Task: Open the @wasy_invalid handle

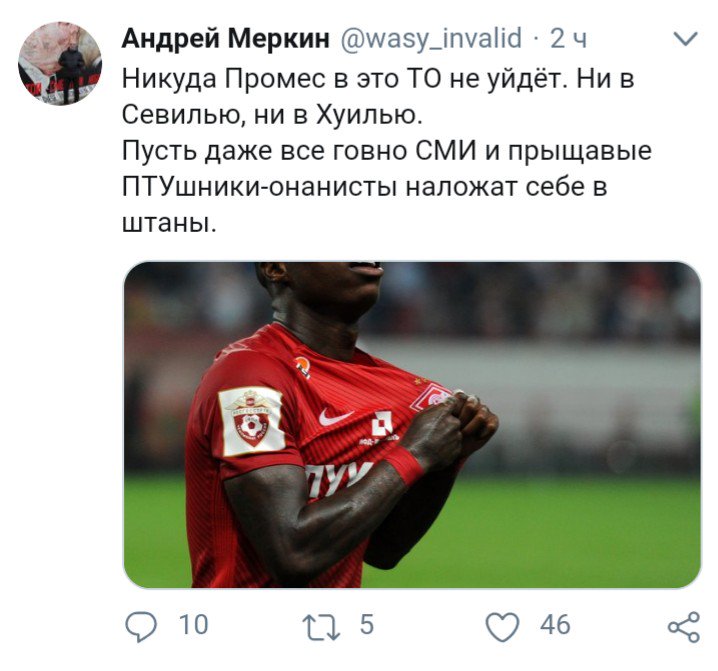Action: tap(430, 38)
